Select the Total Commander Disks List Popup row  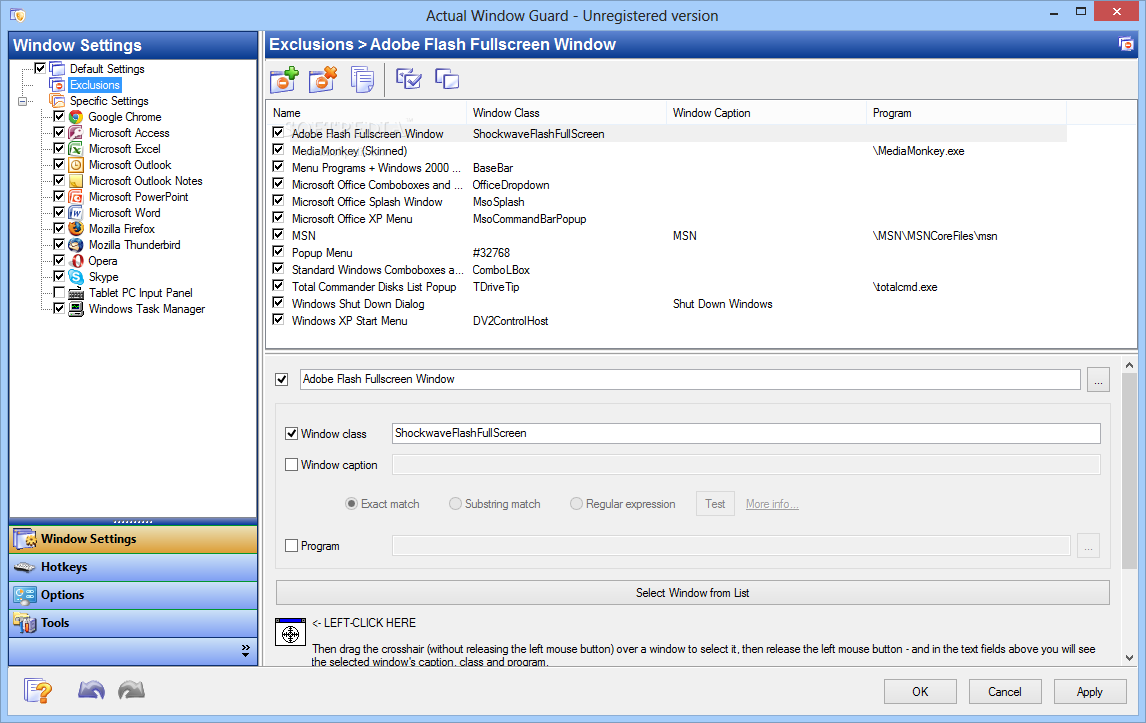[666, 287]
